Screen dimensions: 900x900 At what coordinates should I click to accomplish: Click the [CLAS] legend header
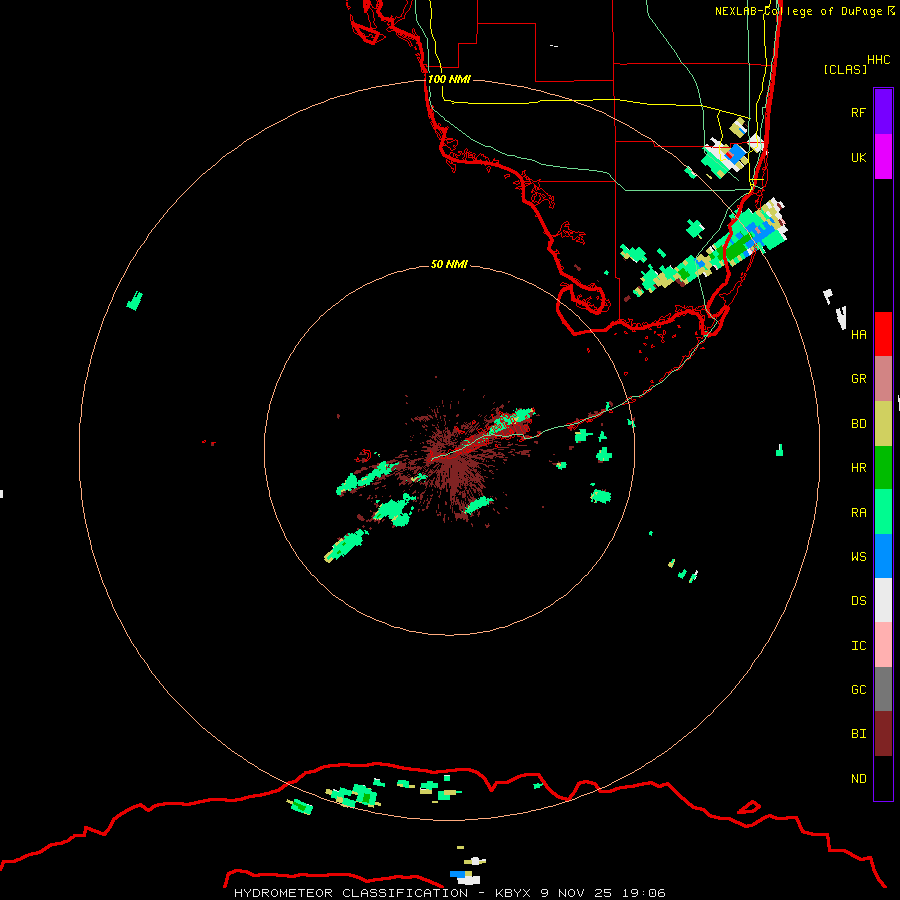(845, 69)
